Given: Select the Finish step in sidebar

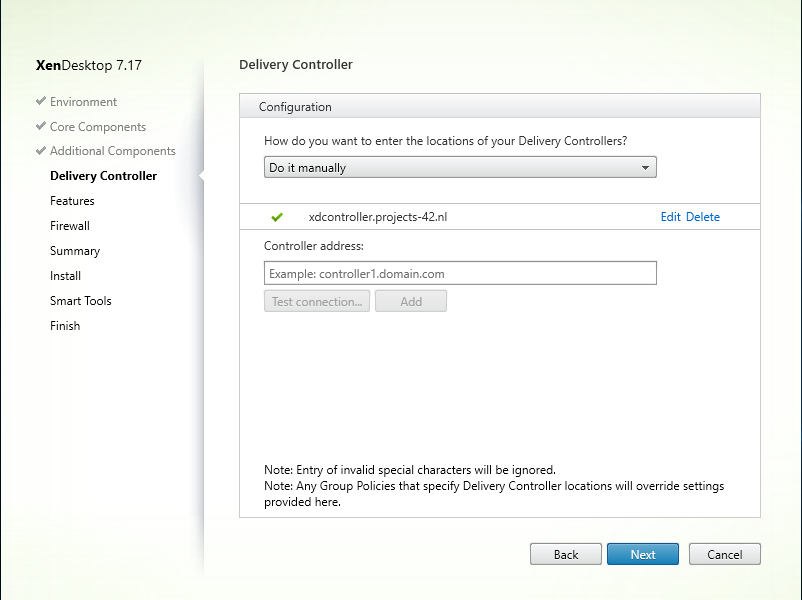Looking at the screenshot, I should (65, 326).
